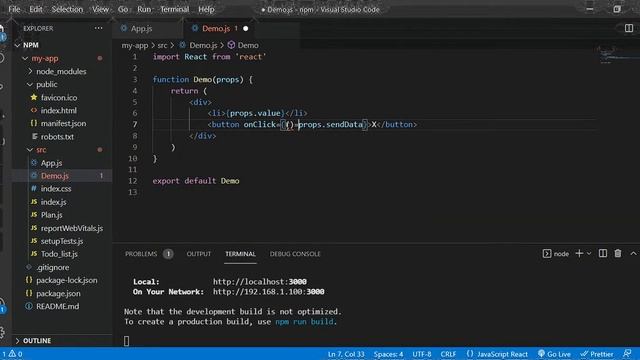The height and width of the screenshot is (360, 640).
Task: Open the Edit menu
Action: point(36,9)
